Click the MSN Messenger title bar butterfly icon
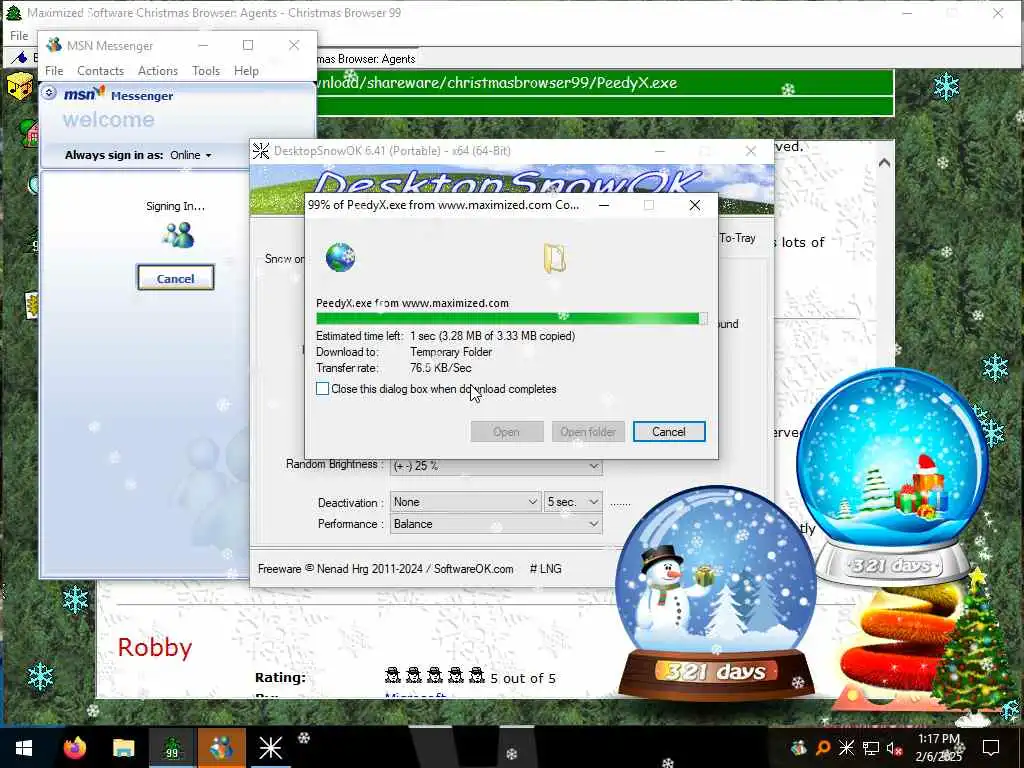Viewport: 1024px width, 768px height. coord(54,45)
